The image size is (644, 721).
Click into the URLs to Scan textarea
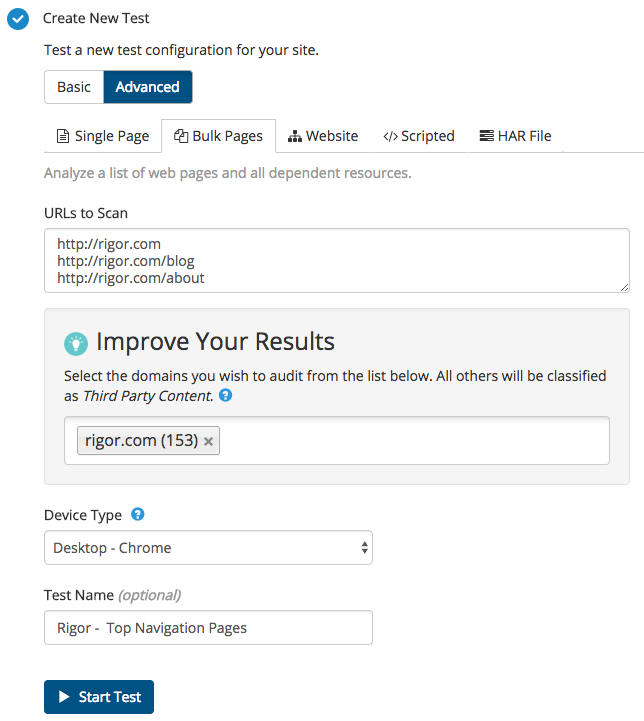pos(337,260)
